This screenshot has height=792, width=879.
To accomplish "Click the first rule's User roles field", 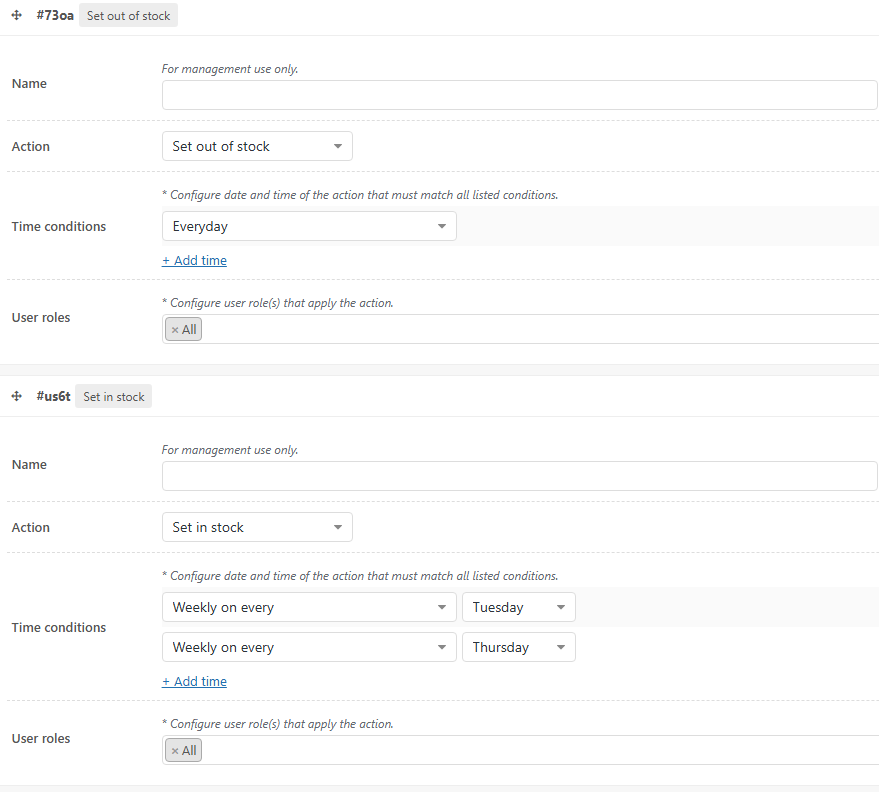I will 540,330.
